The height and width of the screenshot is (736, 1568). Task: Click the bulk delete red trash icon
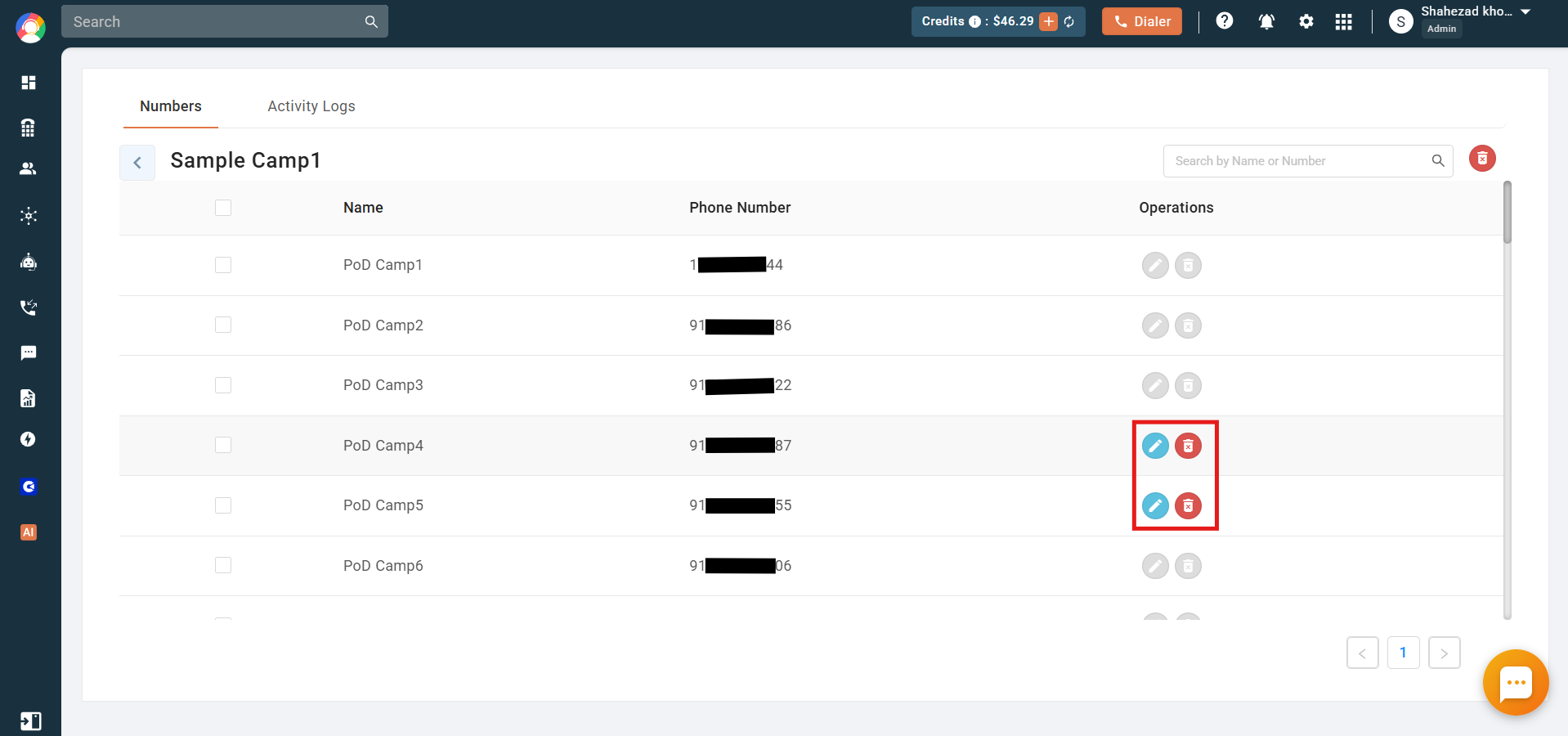coord(1482,159)
